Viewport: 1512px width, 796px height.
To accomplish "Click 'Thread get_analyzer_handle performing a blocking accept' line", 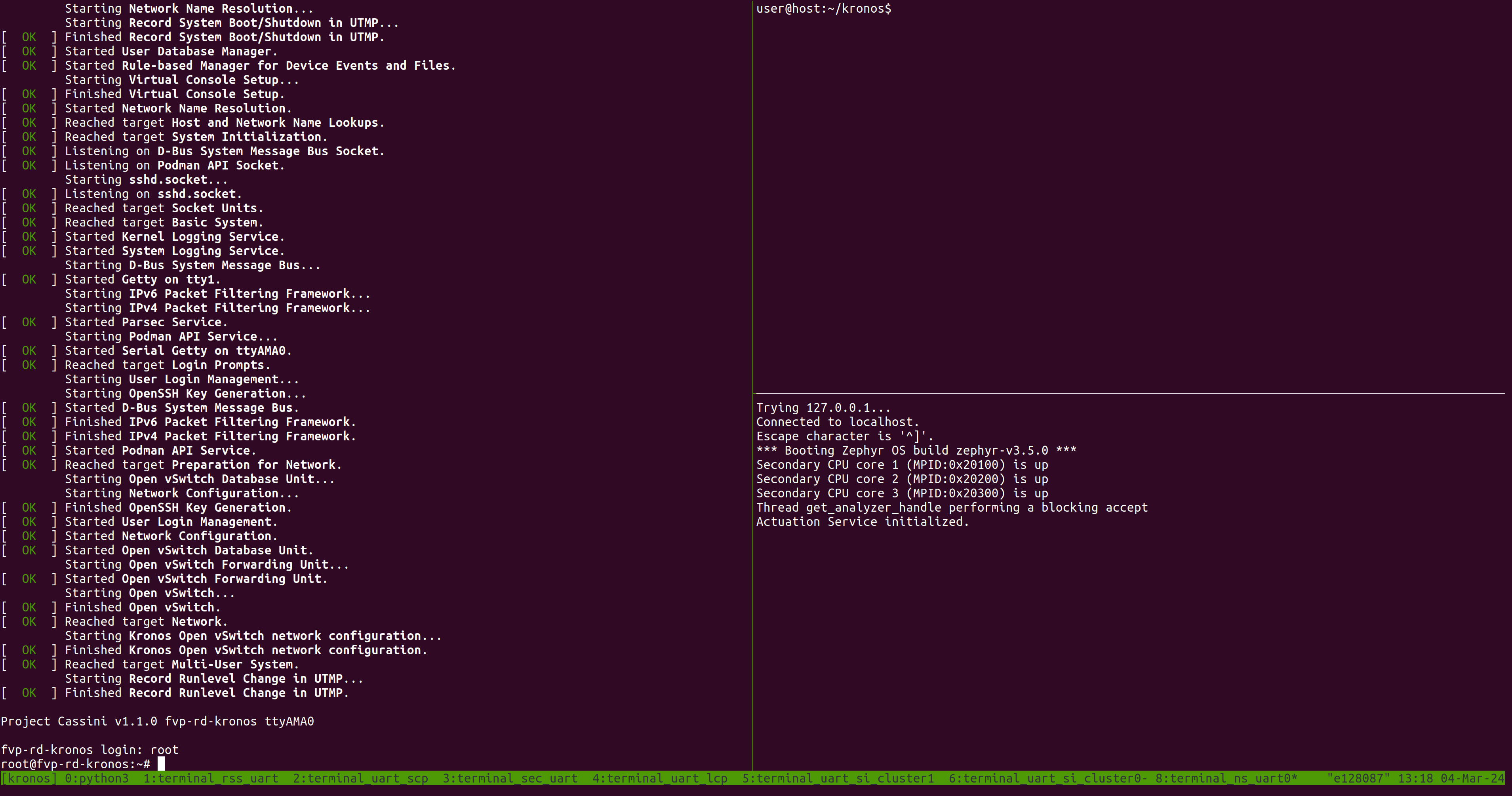I will click(x=952, y=508).
